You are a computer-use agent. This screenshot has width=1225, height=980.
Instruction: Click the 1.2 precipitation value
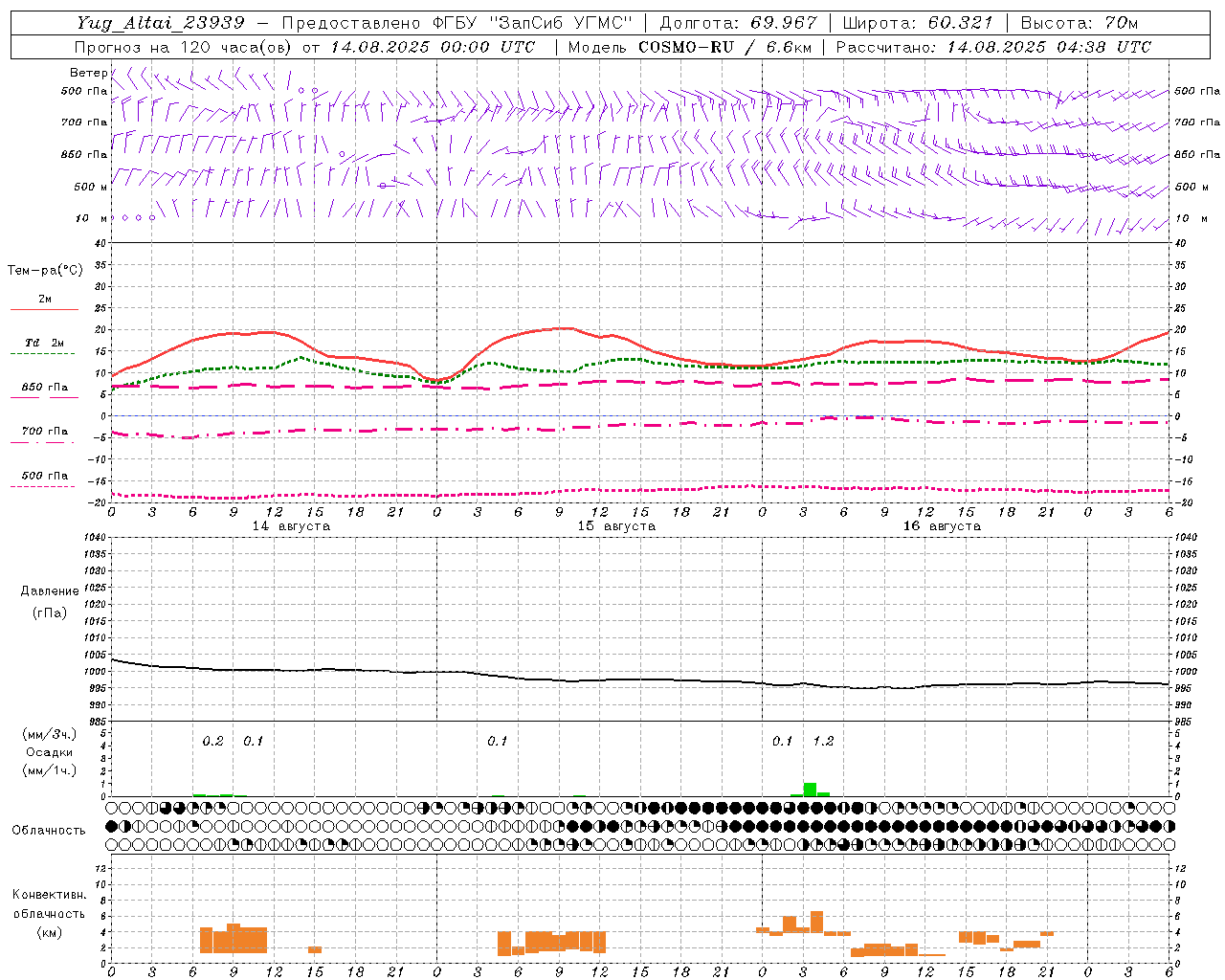pyautogui.click(x=823, y=742)
